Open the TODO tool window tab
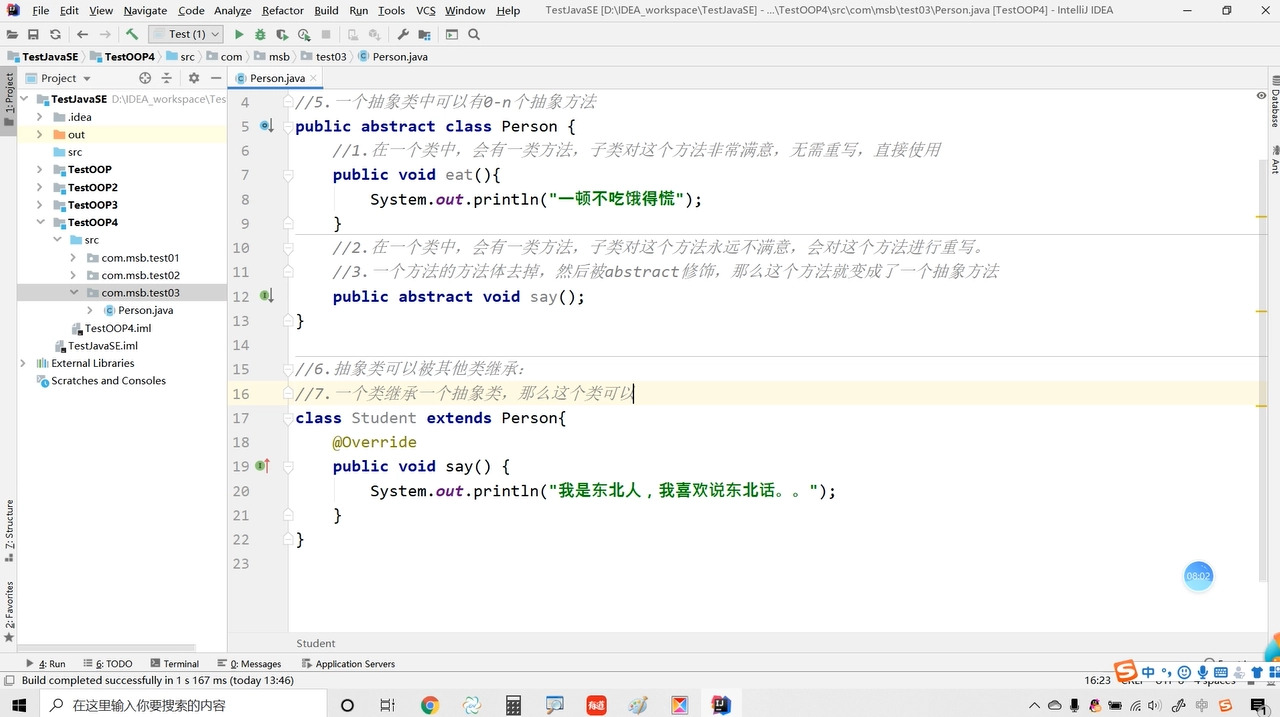This screenshot has height=717, width=1280. pyautogui.click(x=108, y=664)
